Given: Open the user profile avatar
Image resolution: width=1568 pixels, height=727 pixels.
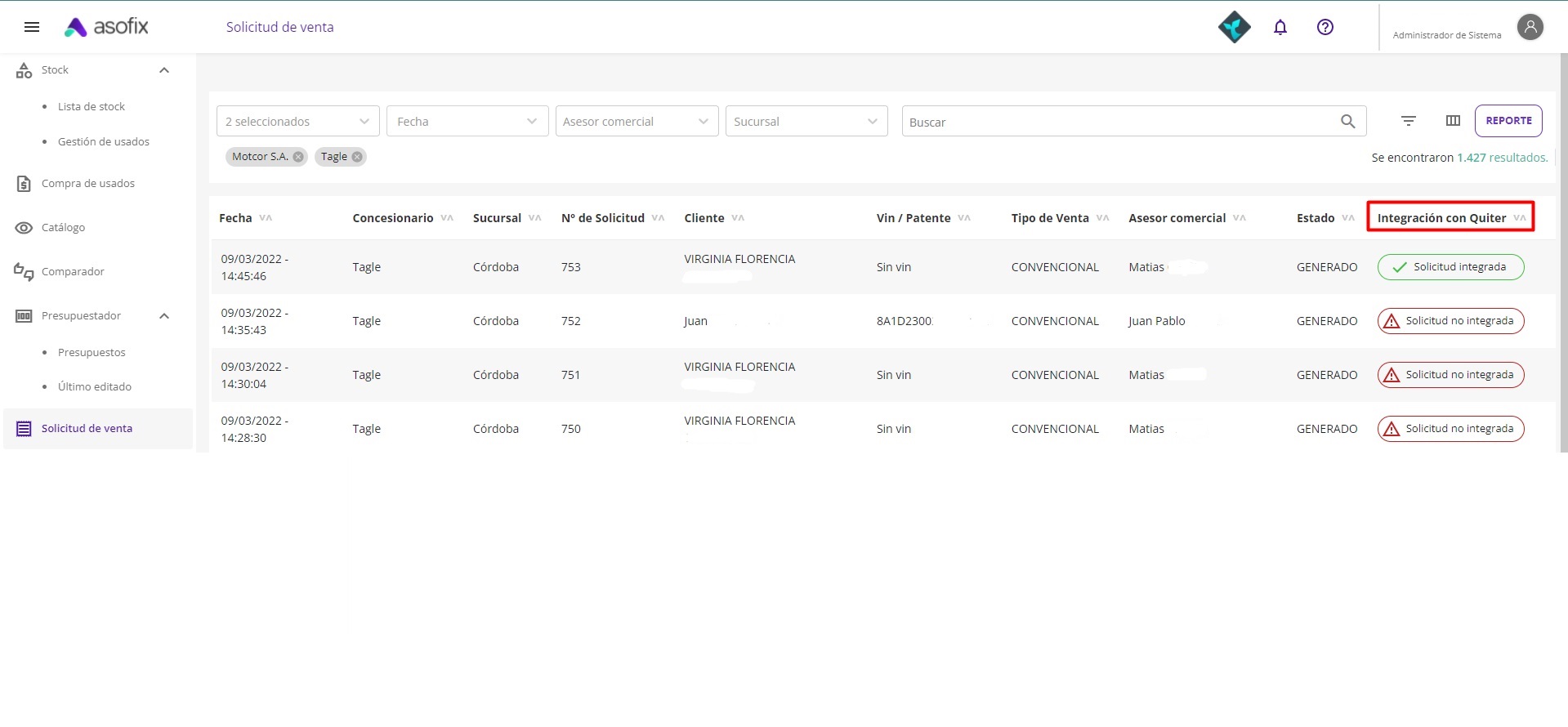Looking at the screenshot, I should 1530,27.
